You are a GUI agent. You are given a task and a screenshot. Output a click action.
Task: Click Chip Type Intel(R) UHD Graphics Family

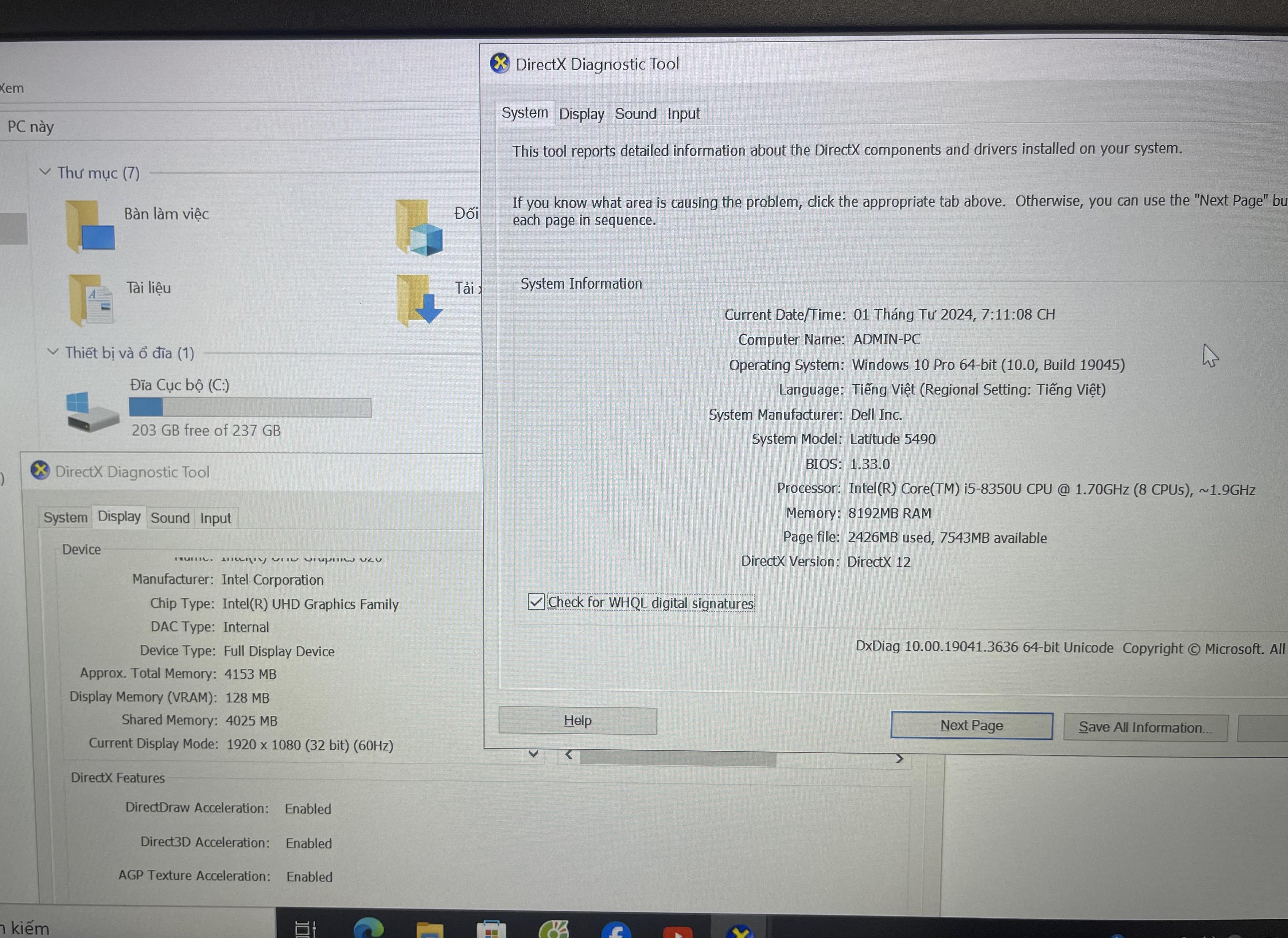click(311, 603)
